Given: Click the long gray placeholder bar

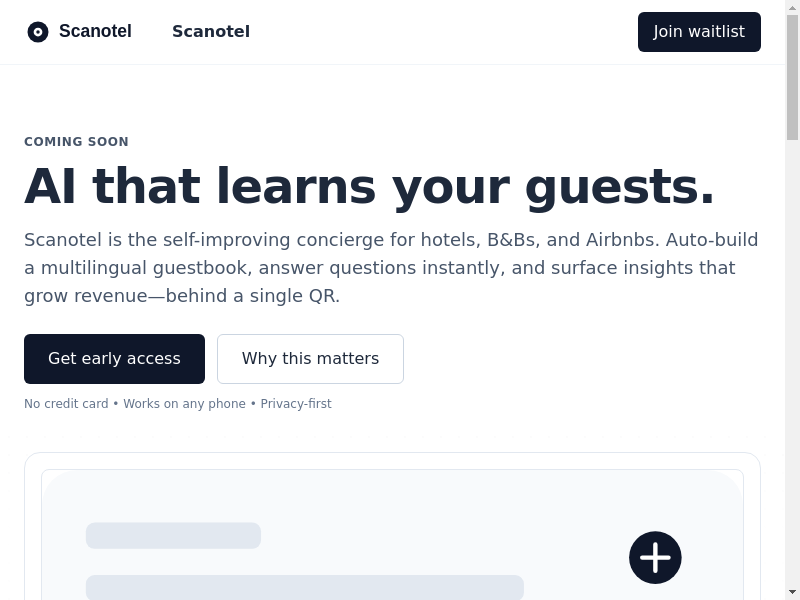Looking at the screenshot, I should tap(304, 587).
